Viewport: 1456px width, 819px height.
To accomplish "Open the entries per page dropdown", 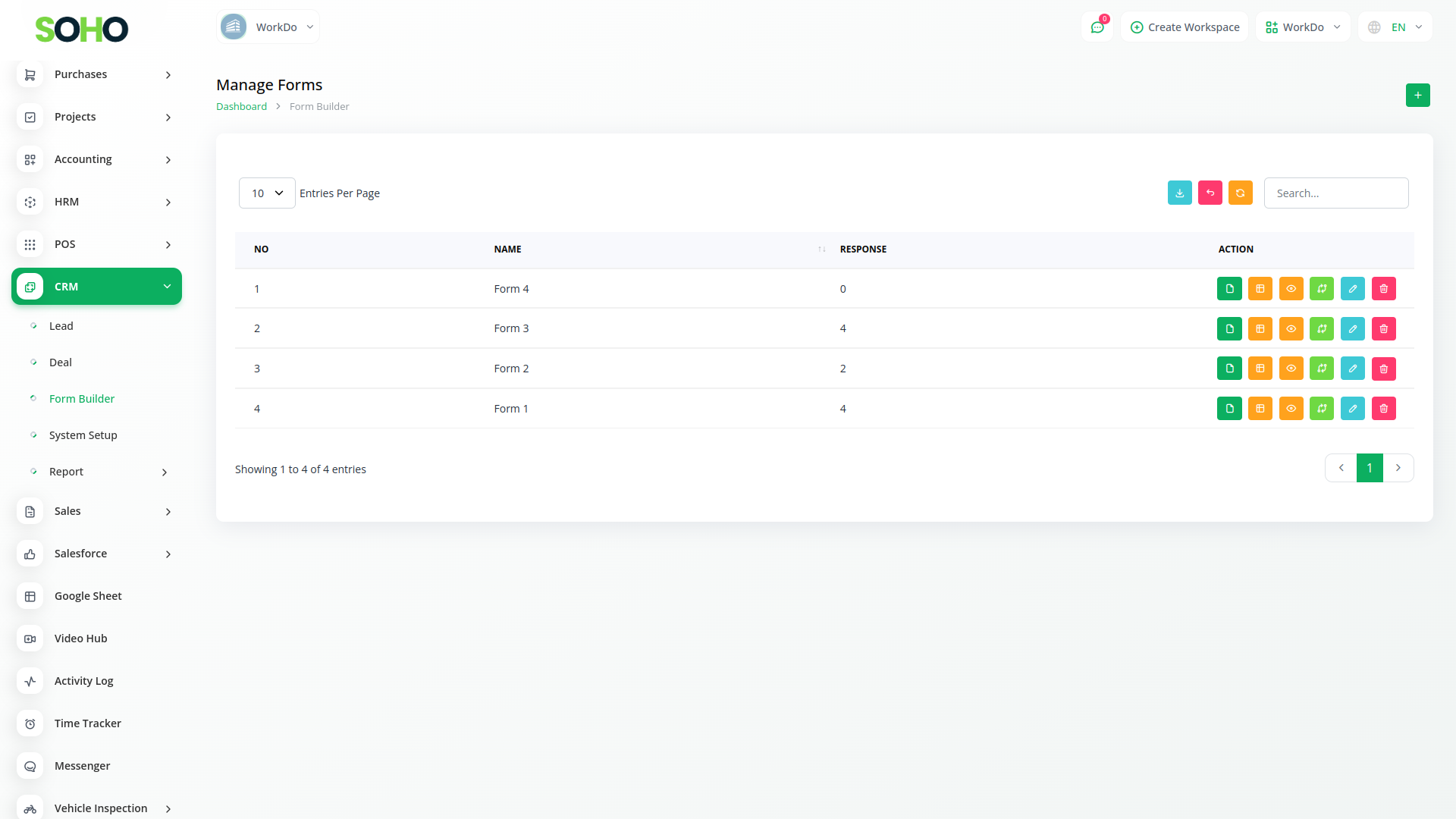I will [267, 193].
